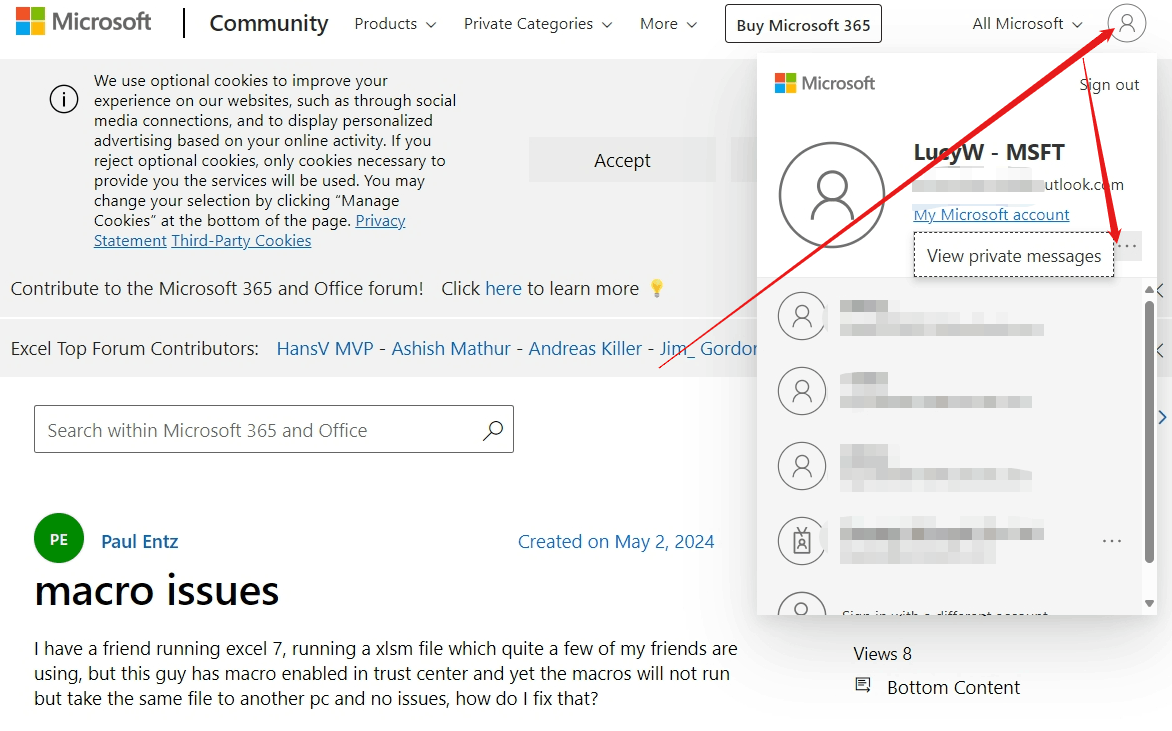Image resolution: width=1172 pixels, height=731 pixels.
Task: Click the Microsoft logo in header
Action: tap(83, 22)
